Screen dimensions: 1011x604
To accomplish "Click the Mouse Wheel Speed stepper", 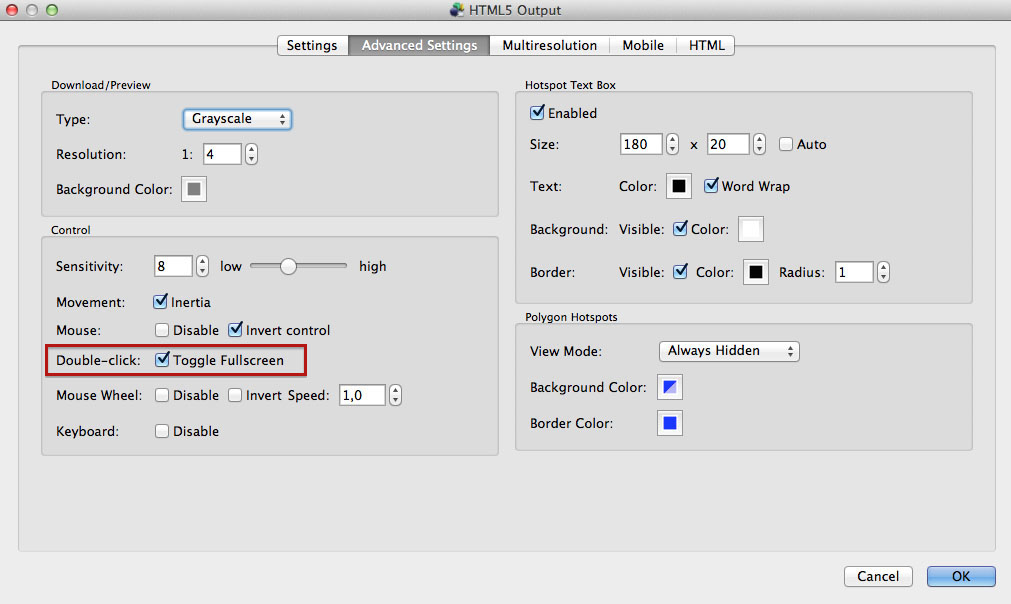I will pos(395,395).
